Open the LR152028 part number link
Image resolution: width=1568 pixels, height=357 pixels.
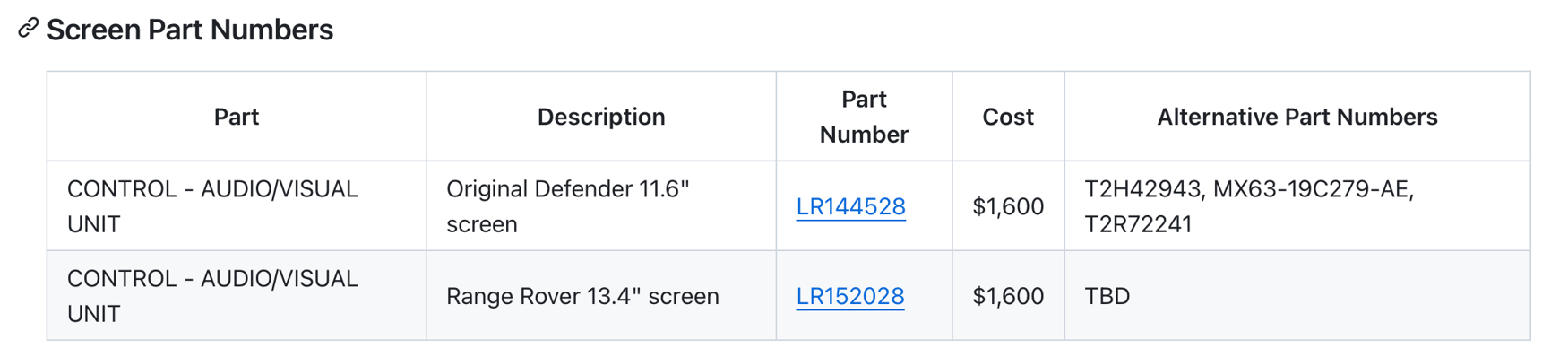(849, 296)
